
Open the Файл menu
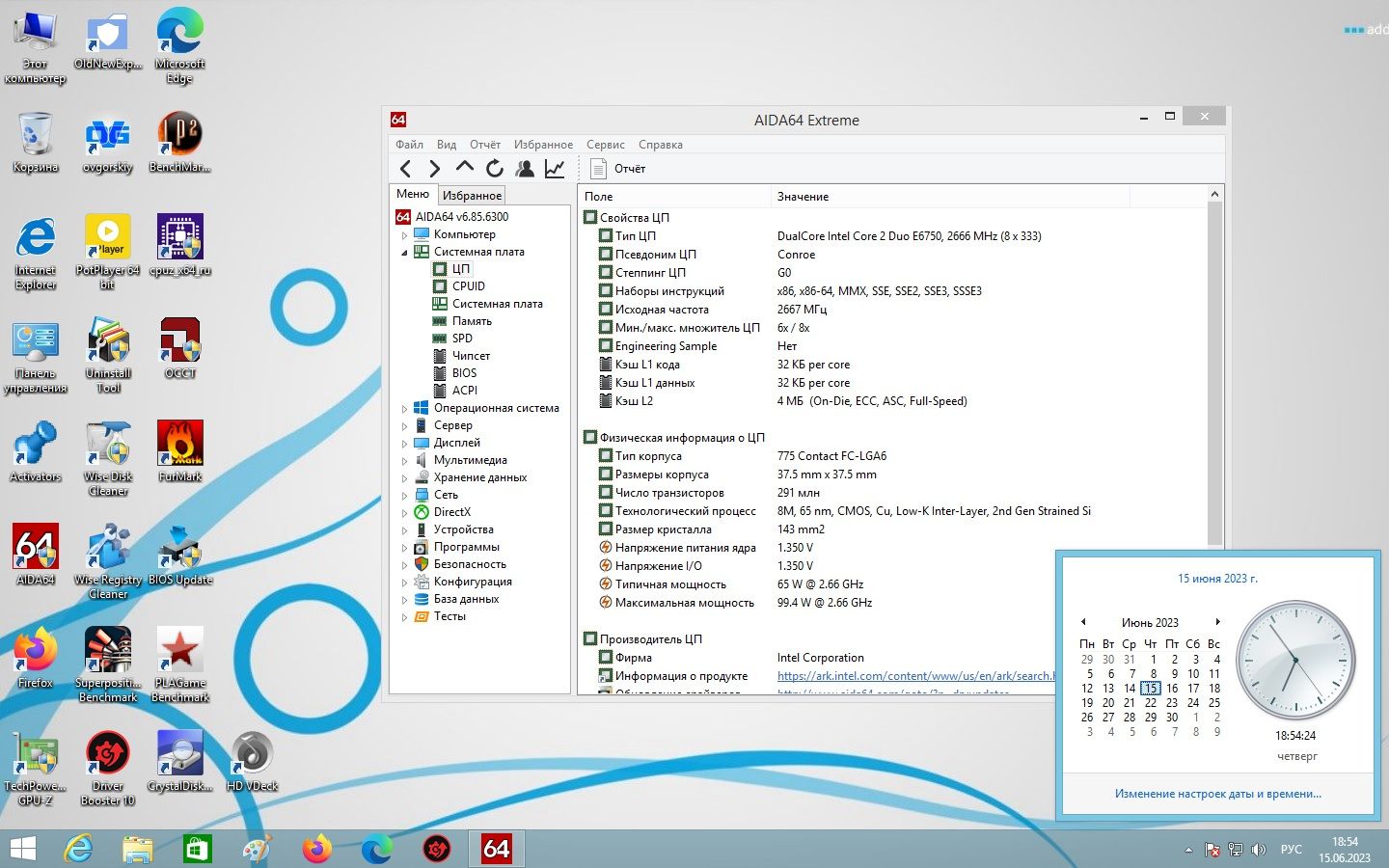coord(409,145)
